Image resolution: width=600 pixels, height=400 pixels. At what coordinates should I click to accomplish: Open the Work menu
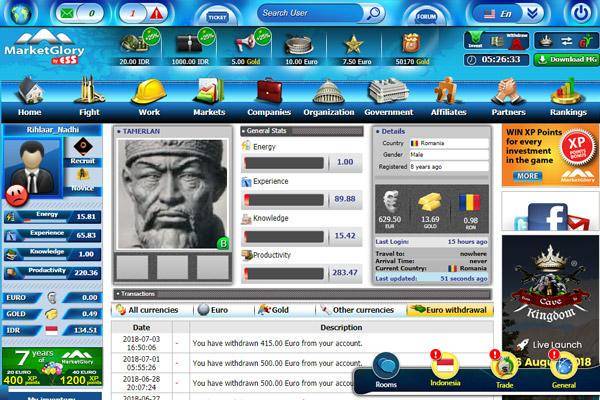coord(149,97)
